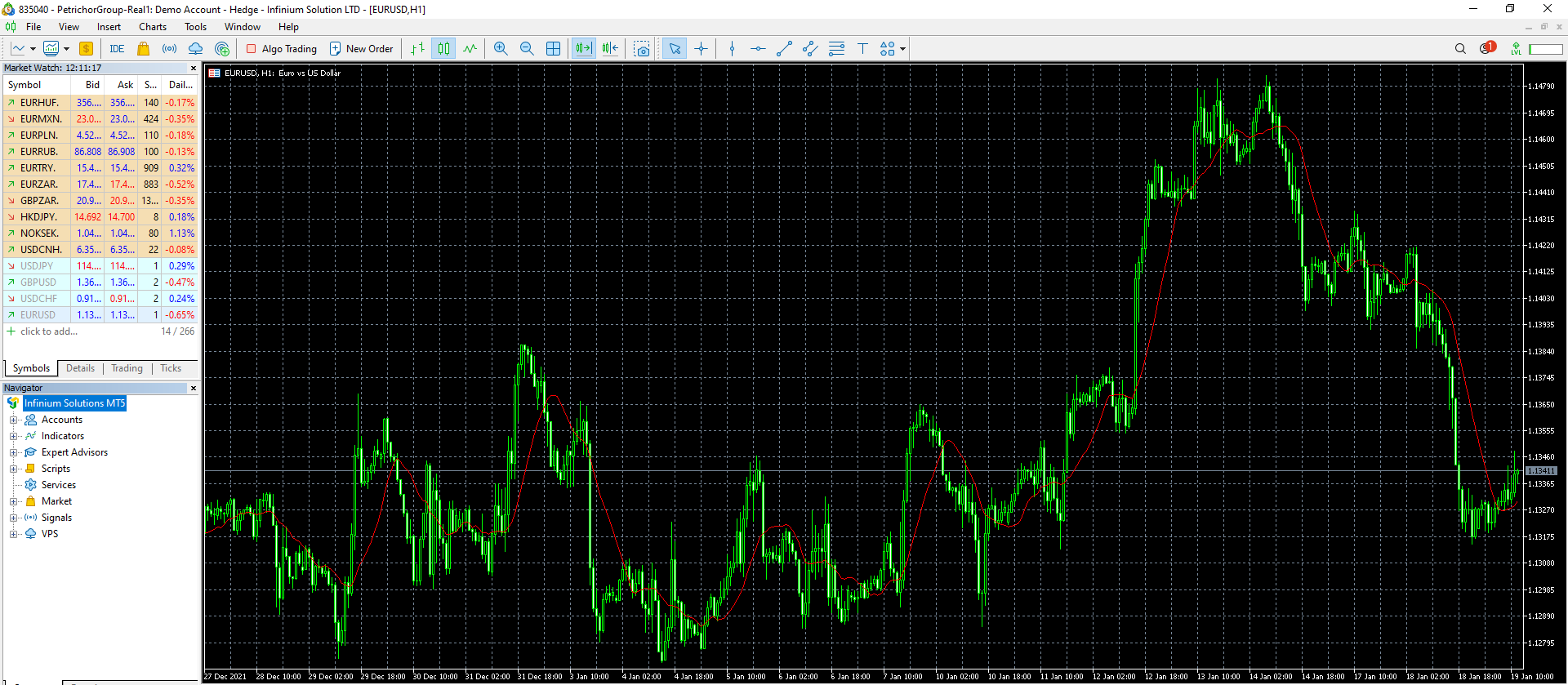Take a chart screenshot
The width and height of the screenshot is (1568, 685).
coord(642,49)
